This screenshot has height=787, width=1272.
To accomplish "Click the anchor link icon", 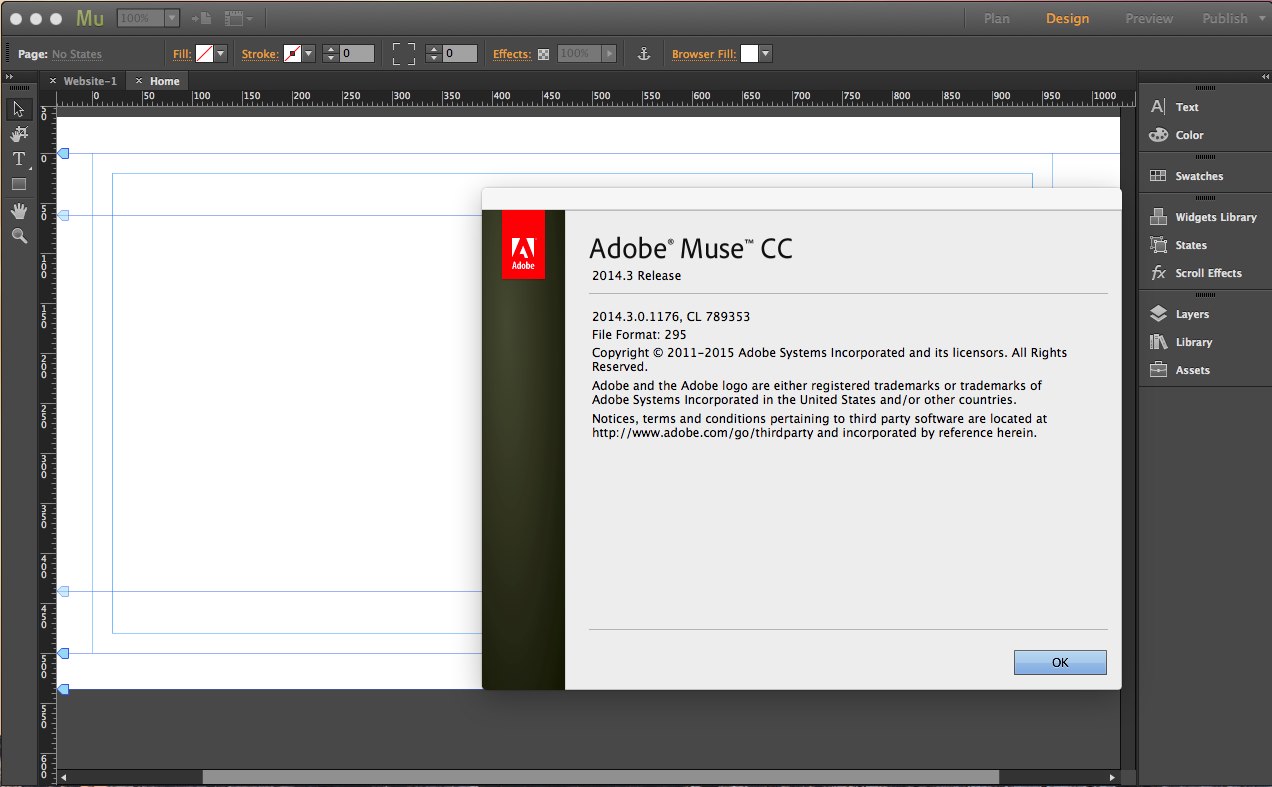I will pyautogui.click(x=644, y=54).
